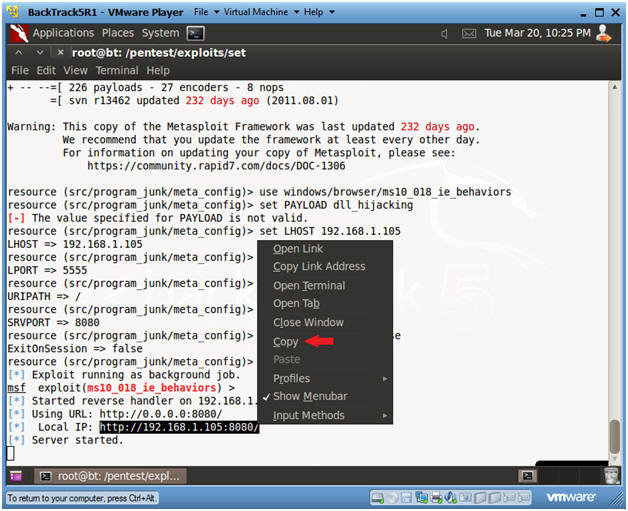This screenshot has height=511, width=628.
Task: Open VMware Help dropdown menu
Action: (319, 12)
